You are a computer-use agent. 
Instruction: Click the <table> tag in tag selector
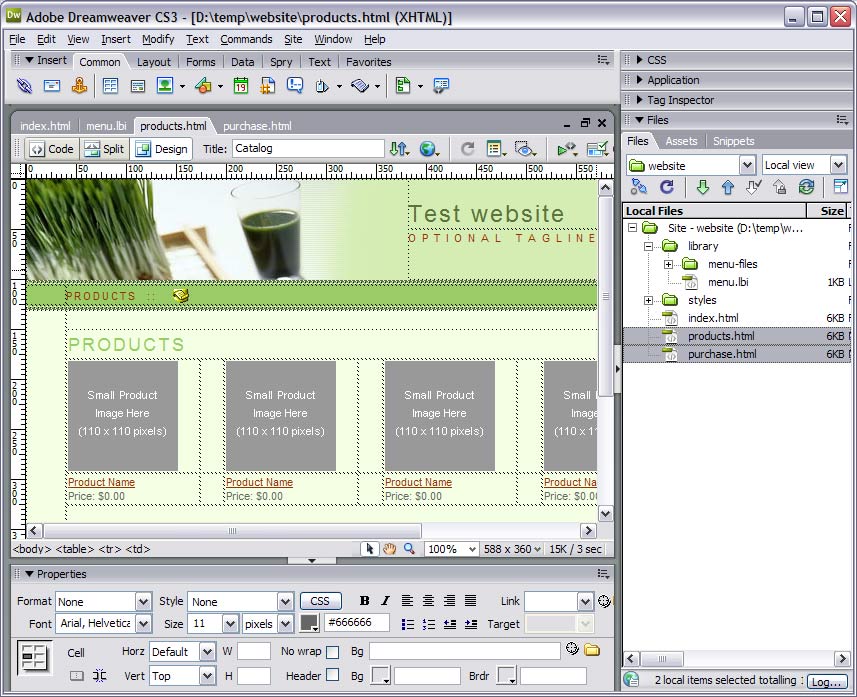coord(75,549)
